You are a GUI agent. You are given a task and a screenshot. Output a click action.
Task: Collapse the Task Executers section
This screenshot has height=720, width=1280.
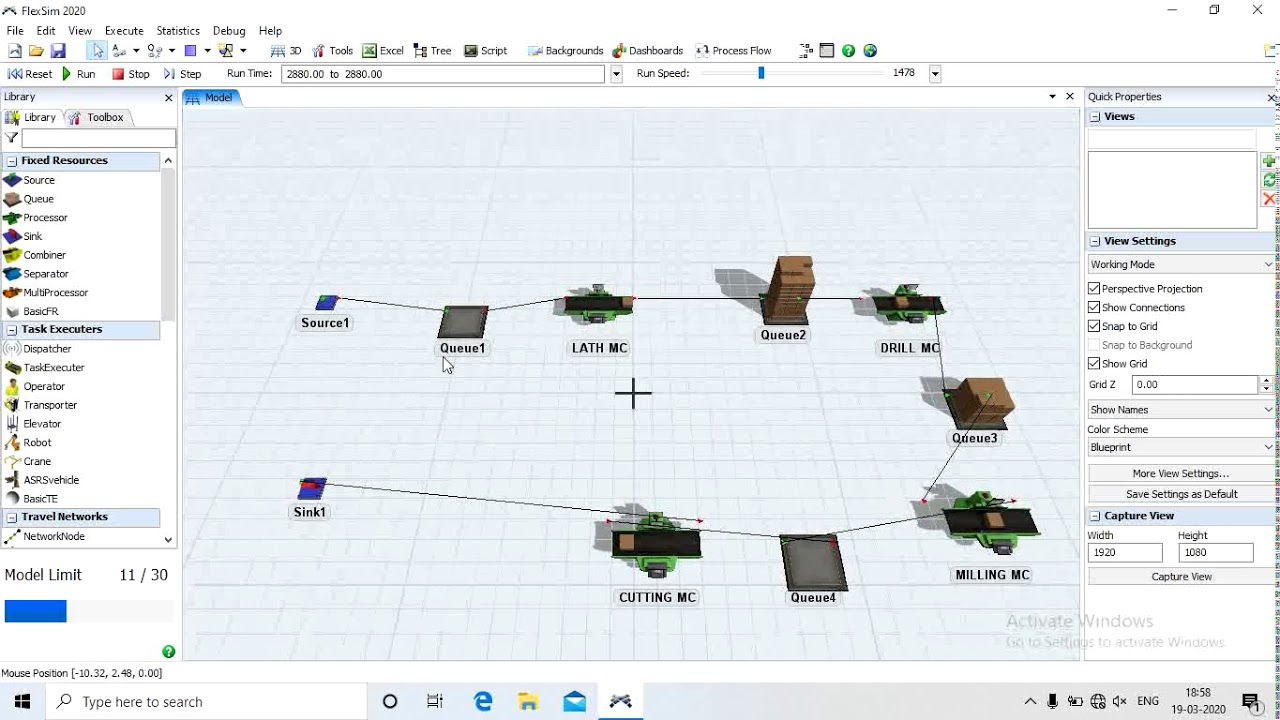[x=12, y=330]
